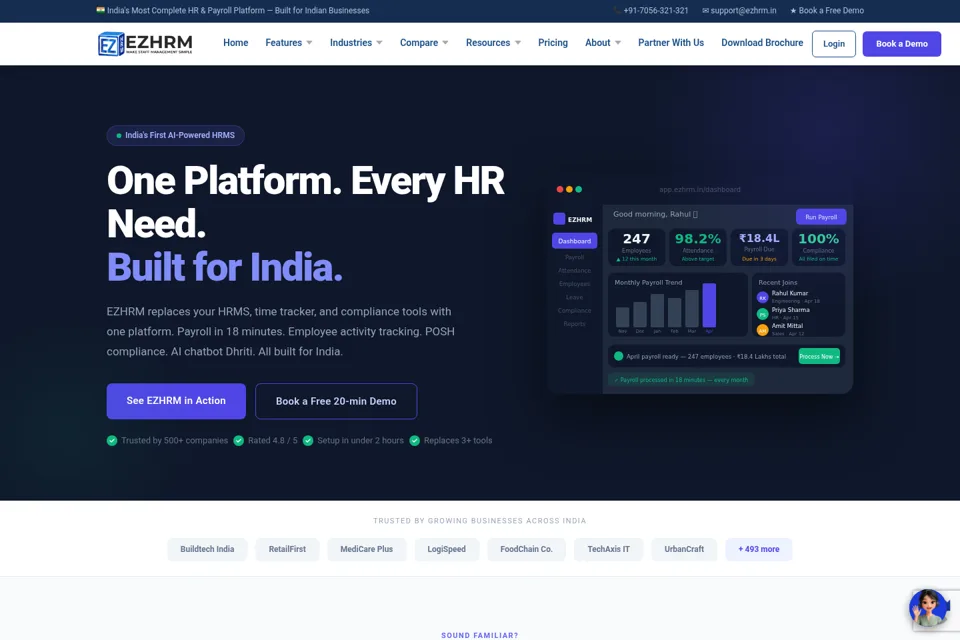Click green check icon beside Setup in under 2 hours
The width and height of the screenshot is (960, 640).
(308, 440)
